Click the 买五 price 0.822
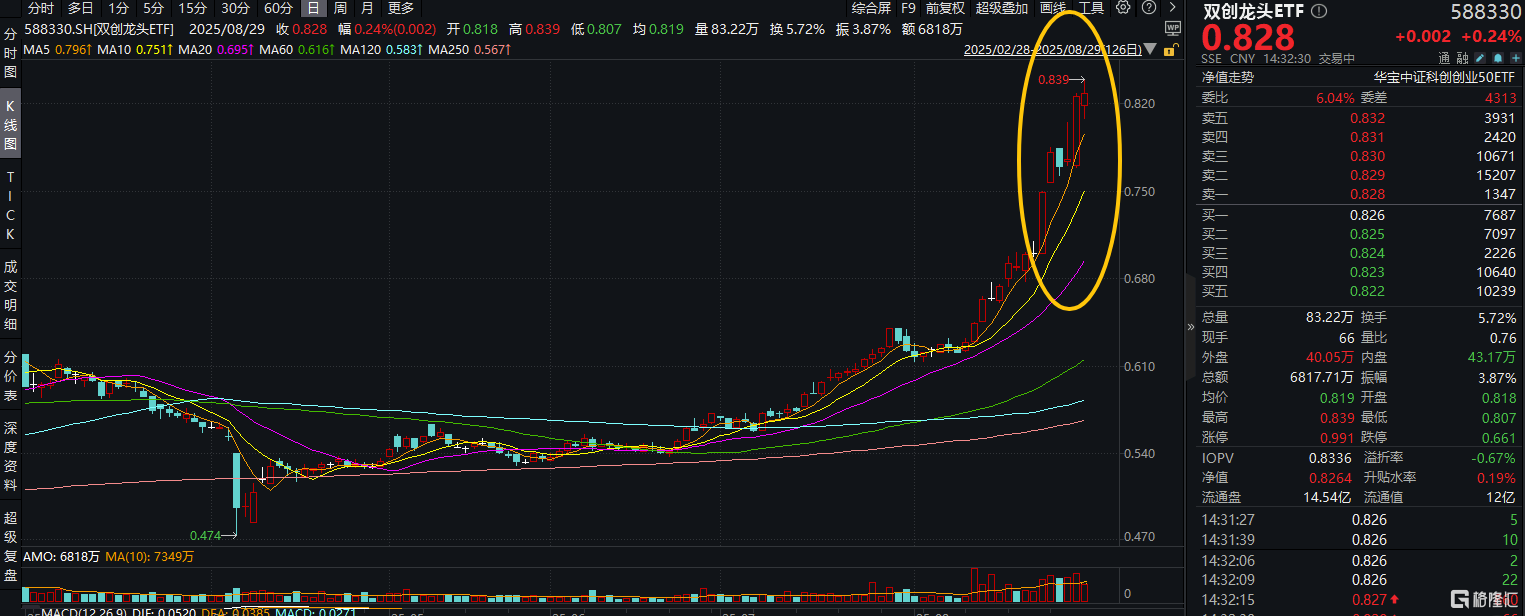Screen dimensions: 1525x616 point(1367,291)
